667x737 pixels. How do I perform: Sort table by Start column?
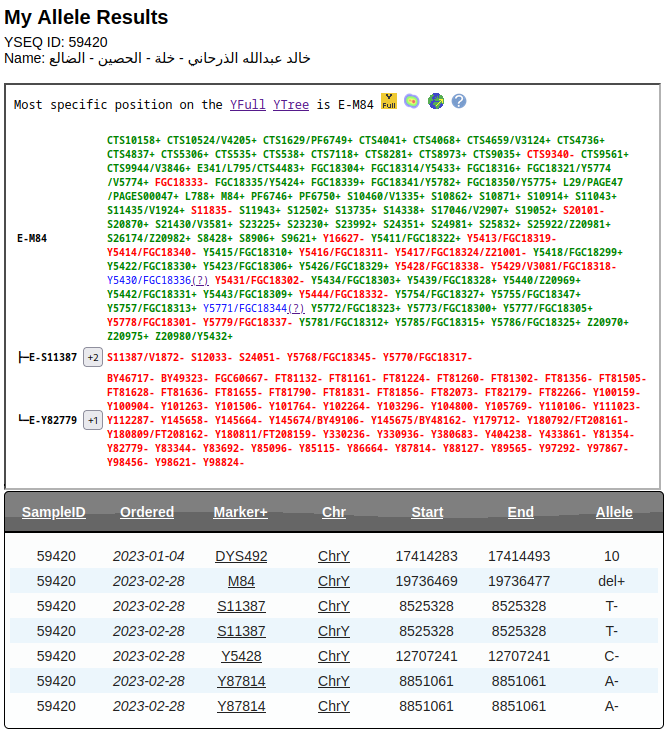427,512
